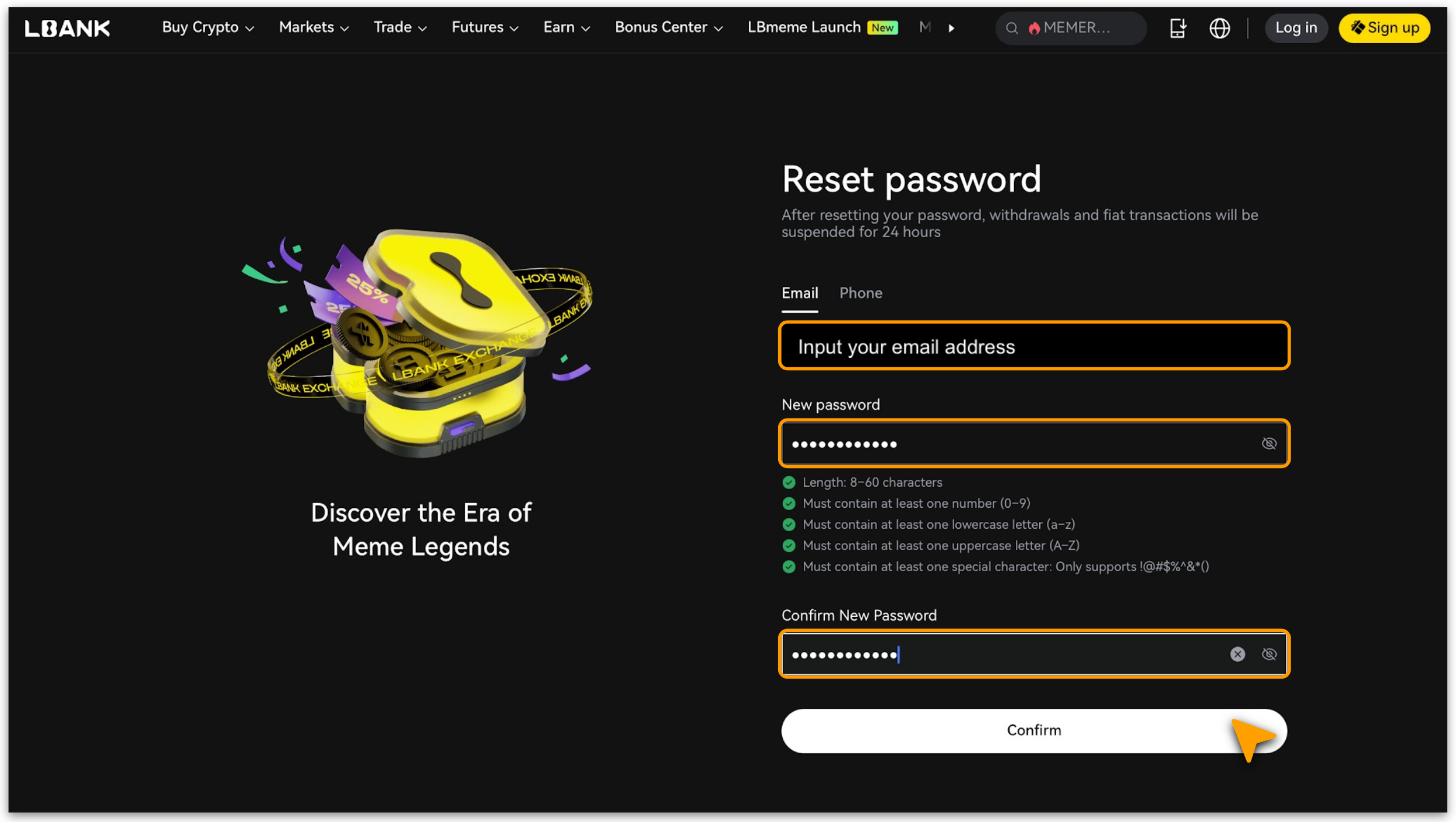Viewport: 1456px width, 822px height.
Task: Open the app download icon
Action: tap(1178, 28)
